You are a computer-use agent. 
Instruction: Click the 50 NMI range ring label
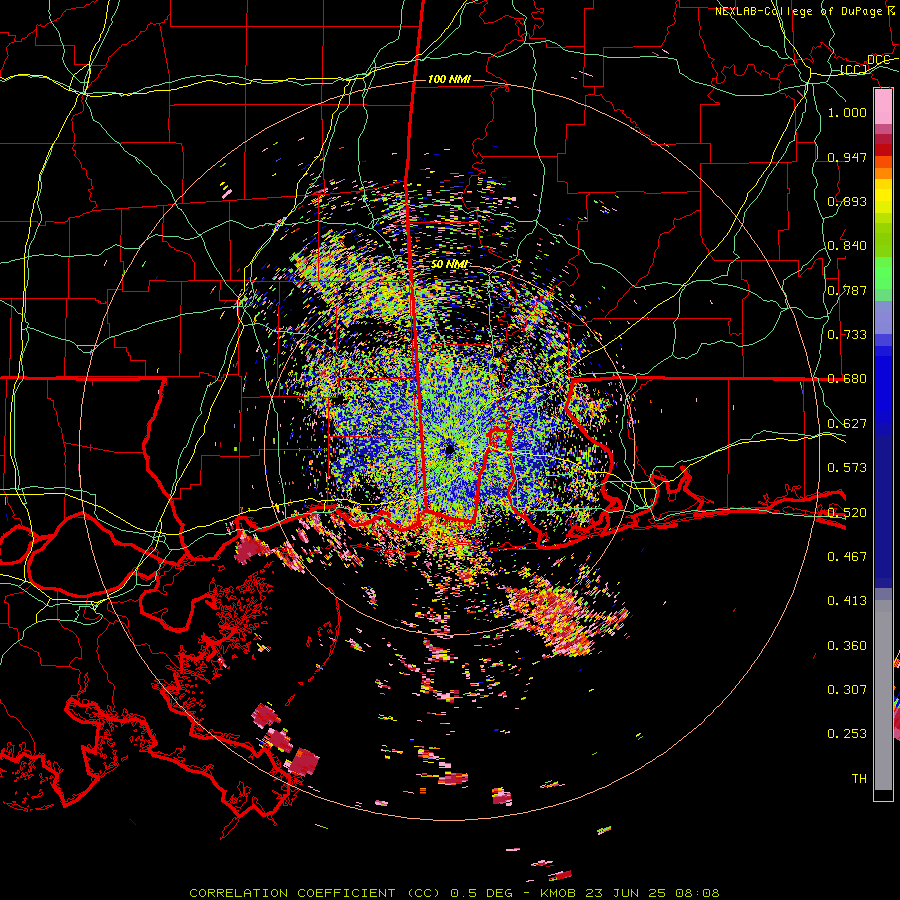coord(449,264)
